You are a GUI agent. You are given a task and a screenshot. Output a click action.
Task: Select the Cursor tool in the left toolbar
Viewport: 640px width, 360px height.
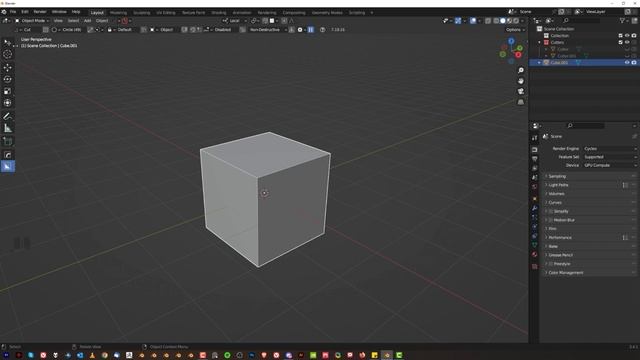(7, 54)
